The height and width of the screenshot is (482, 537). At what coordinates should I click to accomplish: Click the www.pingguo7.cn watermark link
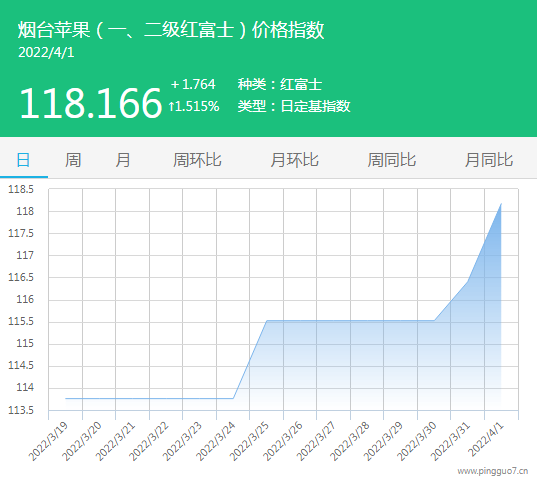[493, 471]
